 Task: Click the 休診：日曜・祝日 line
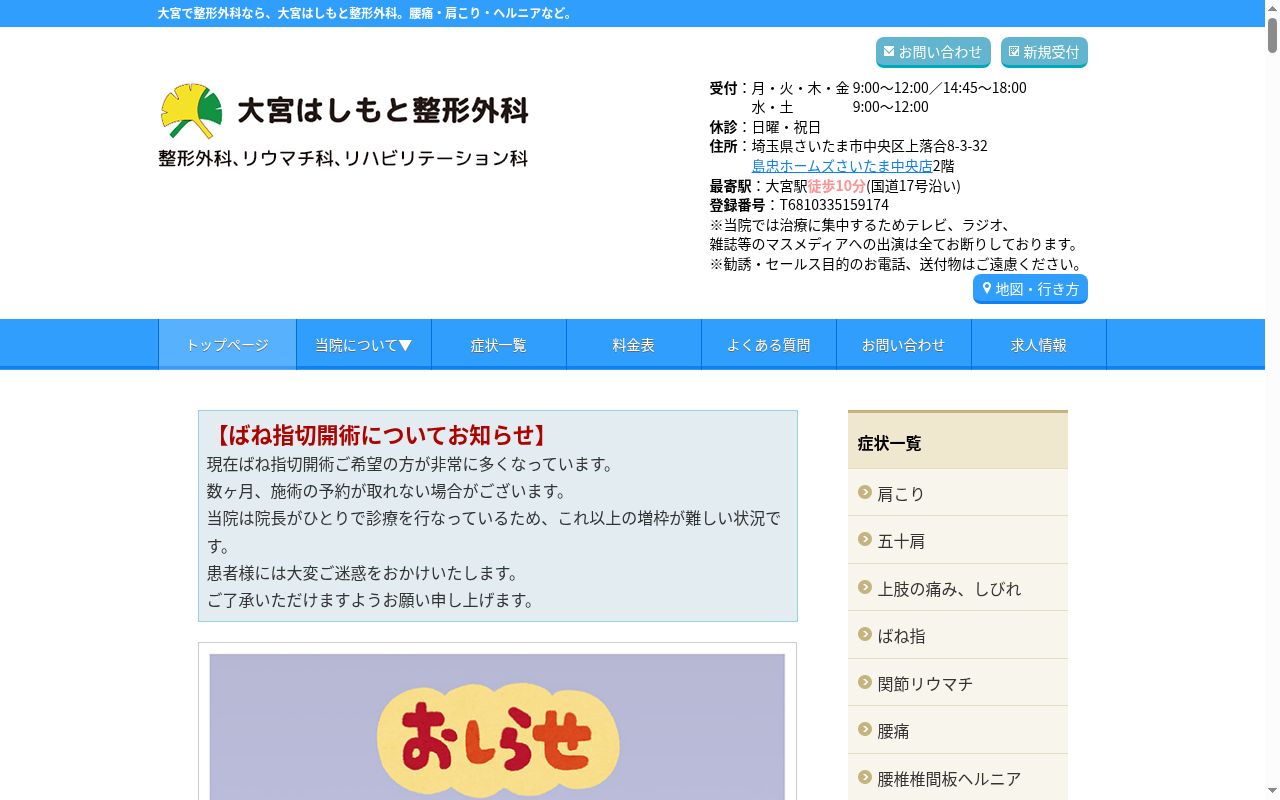click(765, 127)
